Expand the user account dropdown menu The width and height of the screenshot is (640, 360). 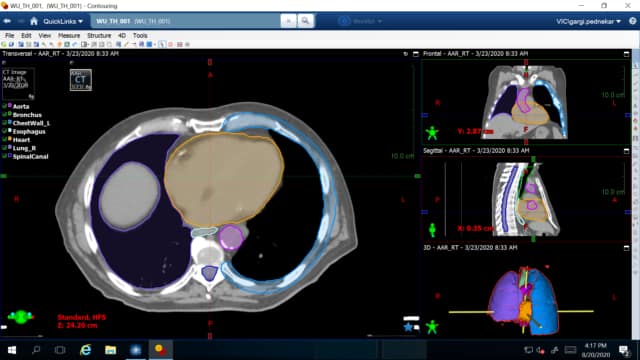tap(588, 21)
